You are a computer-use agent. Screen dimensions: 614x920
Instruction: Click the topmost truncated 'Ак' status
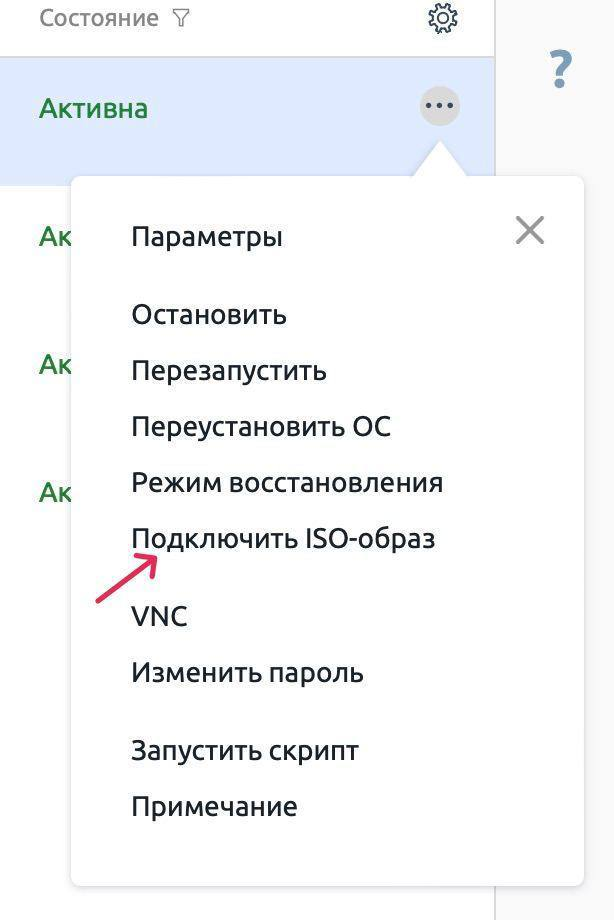(x=54, y=237)
